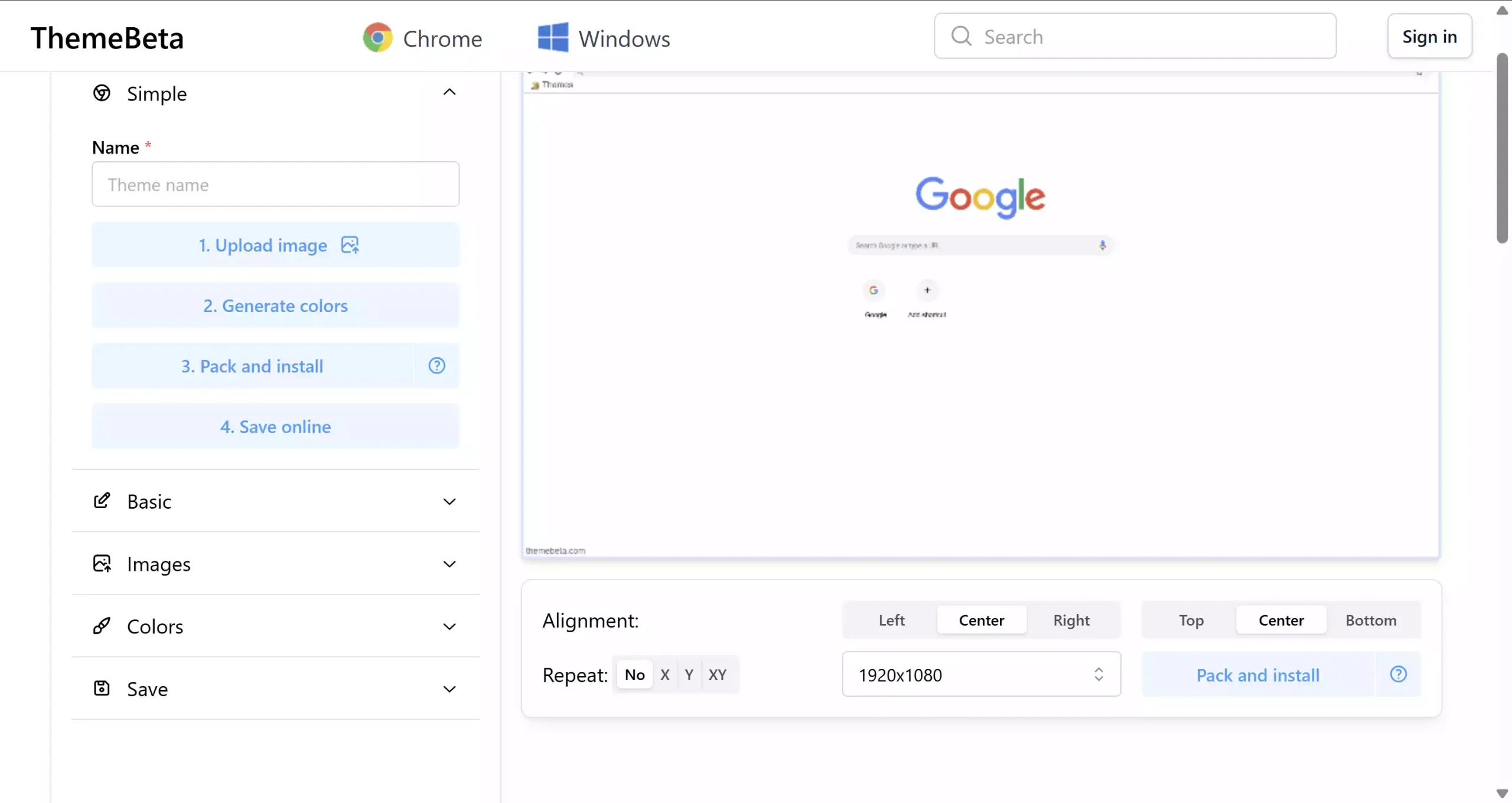
Task: Click the Sign in button
Action: (1430, 36)
